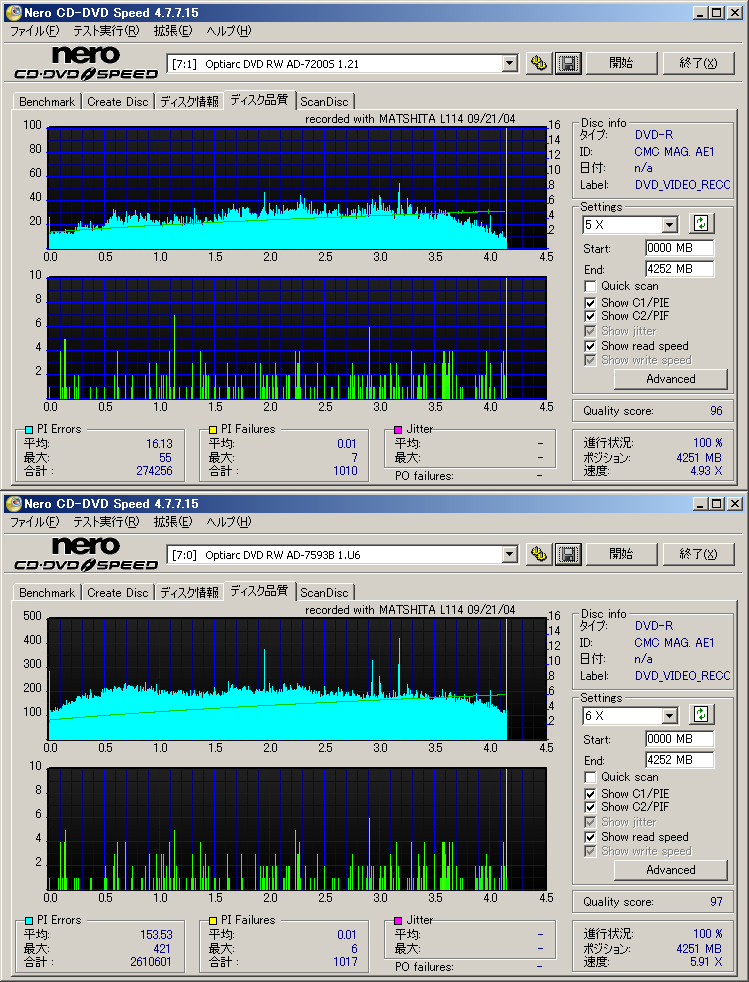Toggle Quick scan checkbox in the bottom window
This screenshot has width=749, height=982.
pyautogui.click(x=590, y=777)
